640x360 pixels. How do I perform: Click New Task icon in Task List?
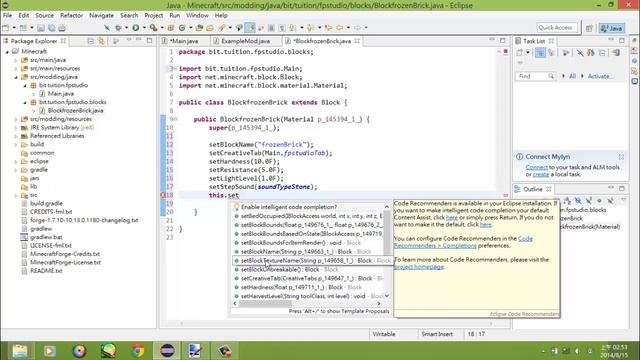[520, 53]
